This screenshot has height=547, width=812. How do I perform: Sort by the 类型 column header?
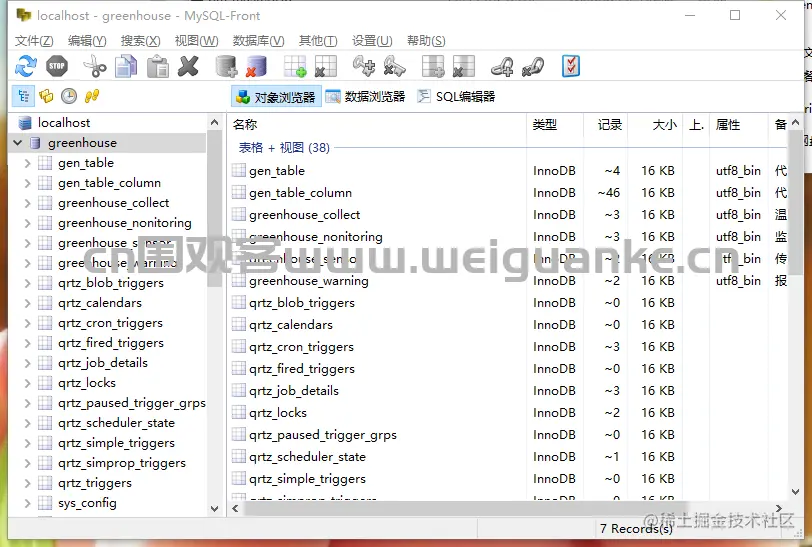tap(555, 124)
